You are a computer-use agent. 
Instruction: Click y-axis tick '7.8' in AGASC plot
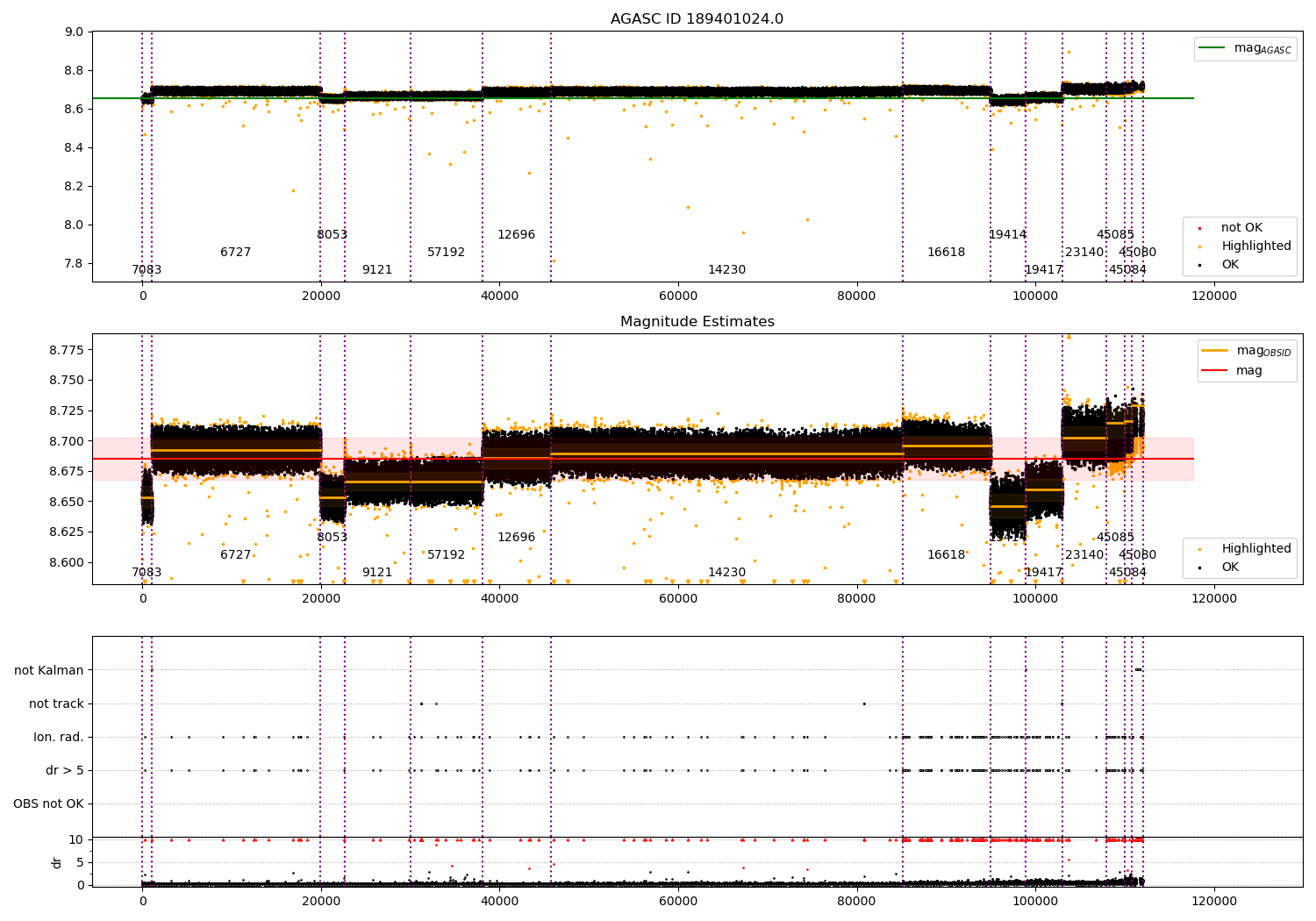pos(75,263)
